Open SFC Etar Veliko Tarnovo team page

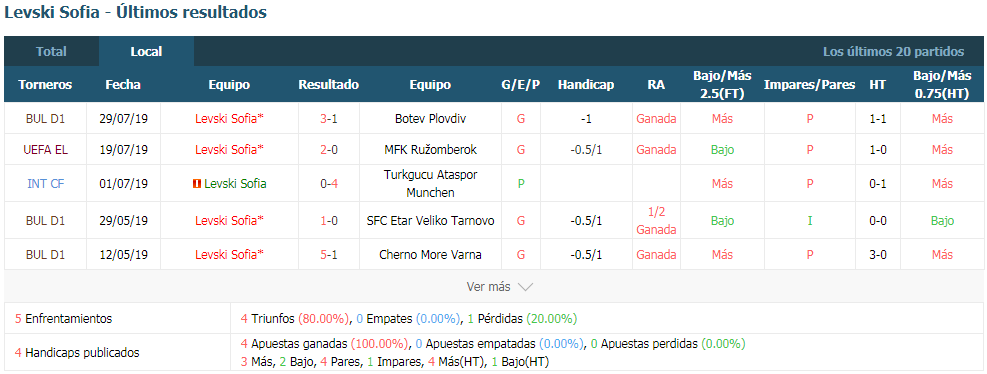430,221
